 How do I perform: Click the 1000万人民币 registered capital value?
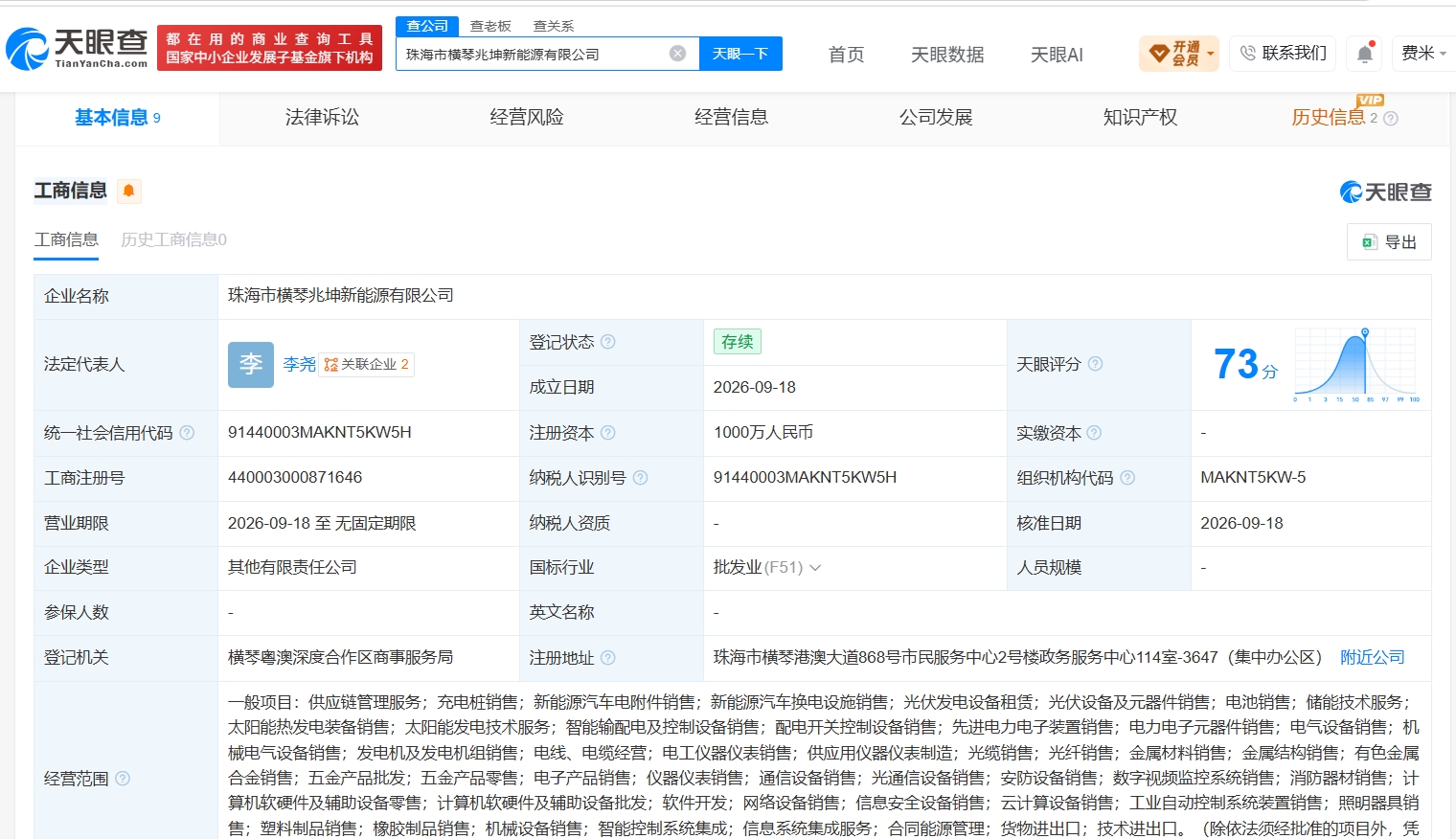[763, 433]
